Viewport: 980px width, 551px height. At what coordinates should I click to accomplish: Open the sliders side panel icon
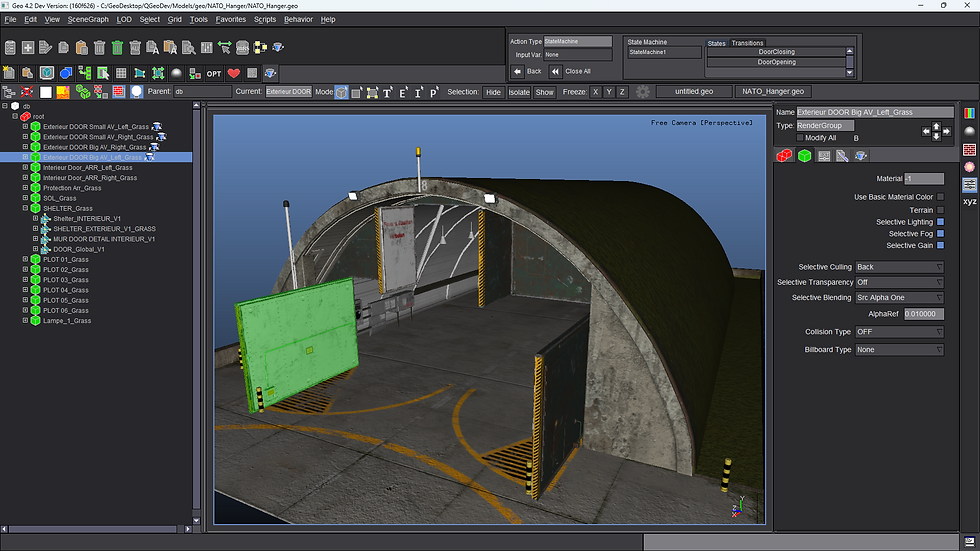(969, 184)
